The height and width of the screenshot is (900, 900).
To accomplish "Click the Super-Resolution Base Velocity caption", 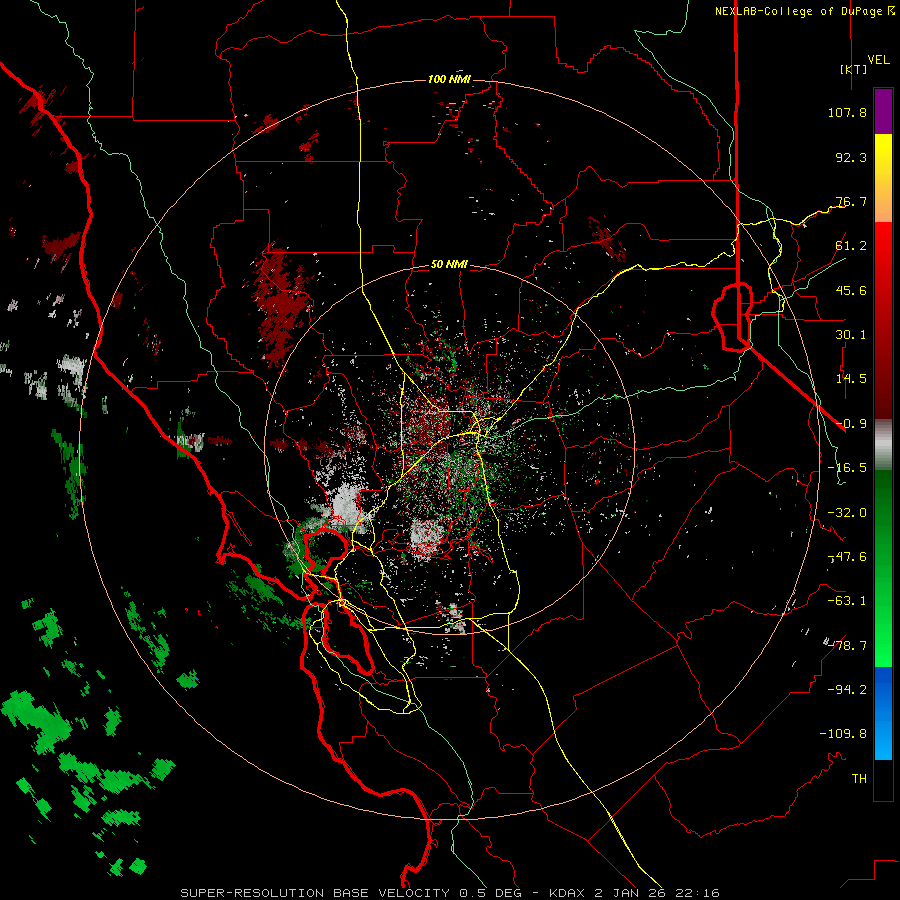I will pos(449,893).
